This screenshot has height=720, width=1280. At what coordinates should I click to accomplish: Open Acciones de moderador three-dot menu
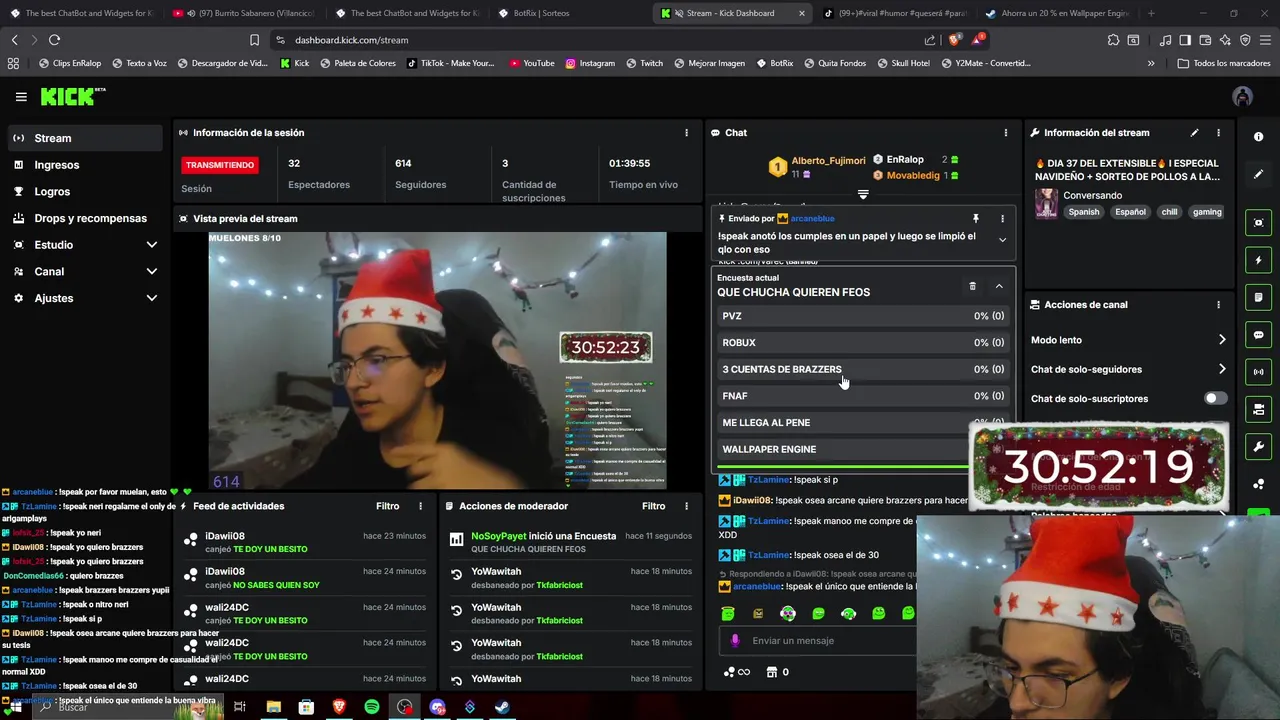coord(686,506)
